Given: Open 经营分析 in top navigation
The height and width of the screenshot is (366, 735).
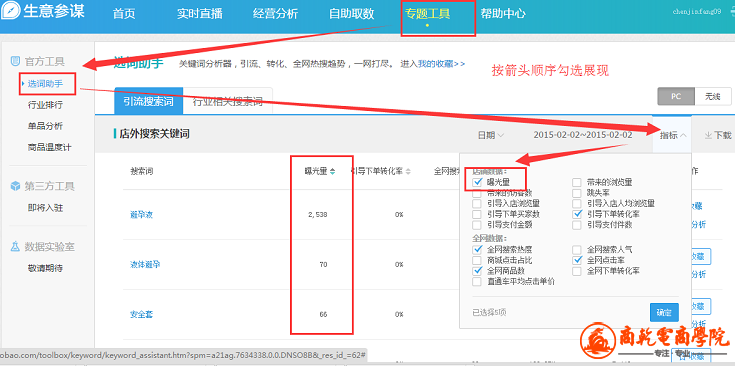Looking at the screenshot, I should tap(275, 14).
